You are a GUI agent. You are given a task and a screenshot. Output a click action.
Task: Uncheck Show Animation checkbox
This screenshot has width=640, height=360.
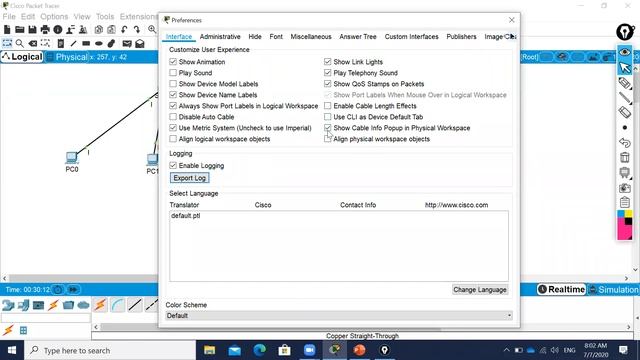pos(173,62)
